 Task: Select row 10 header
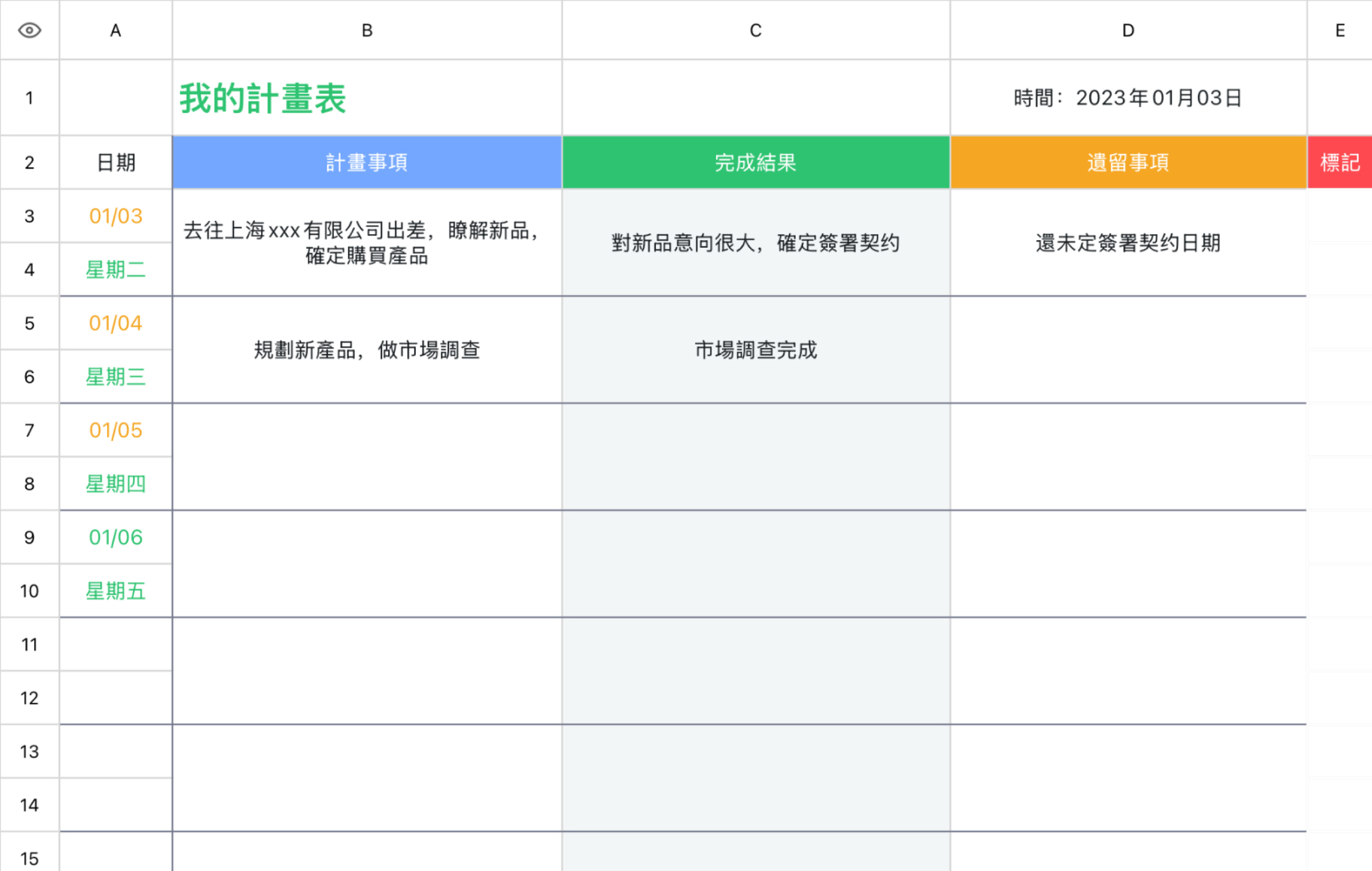[29, 591]
